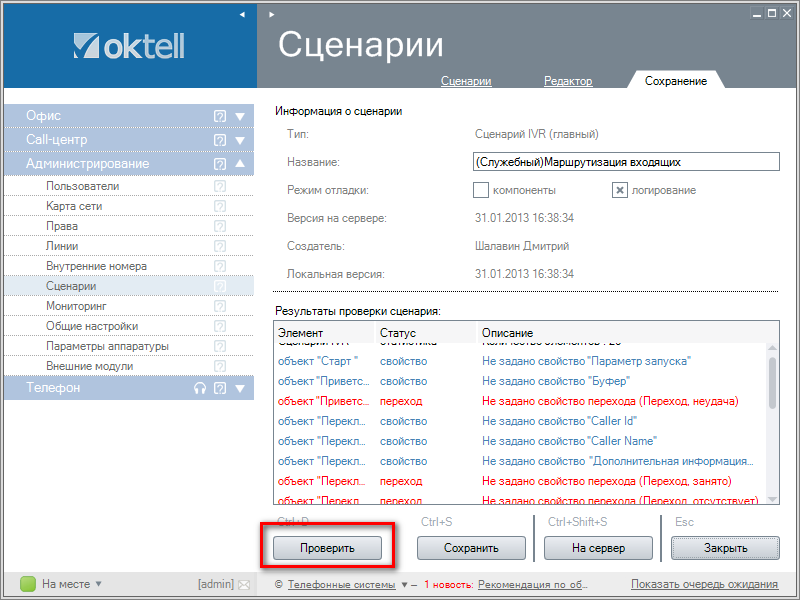
Task: Collapse left panel with the arrow icon
Action: pos(242,14)
